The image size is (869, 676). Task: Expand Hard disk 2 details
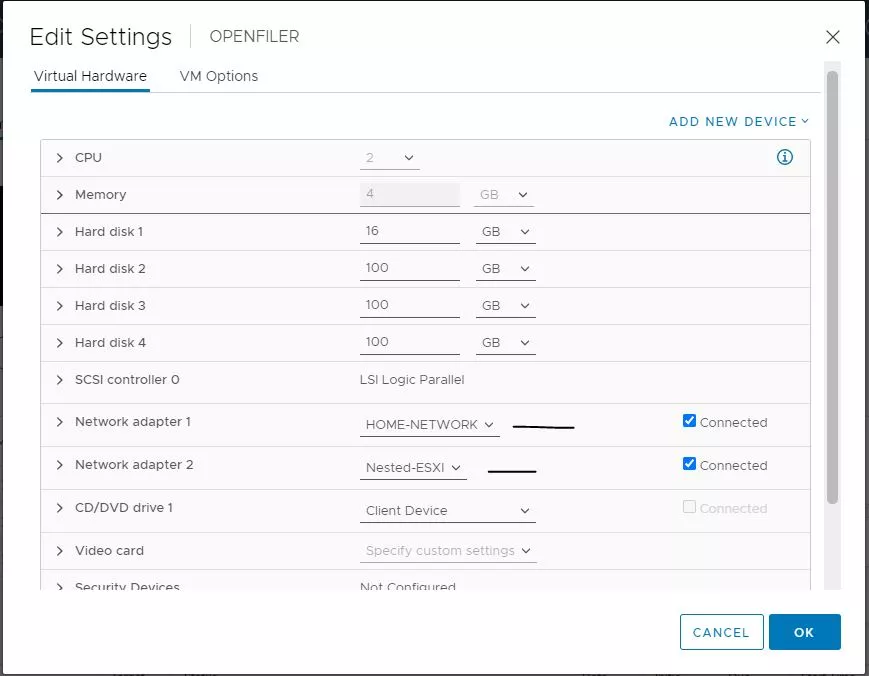coord(59,269)
